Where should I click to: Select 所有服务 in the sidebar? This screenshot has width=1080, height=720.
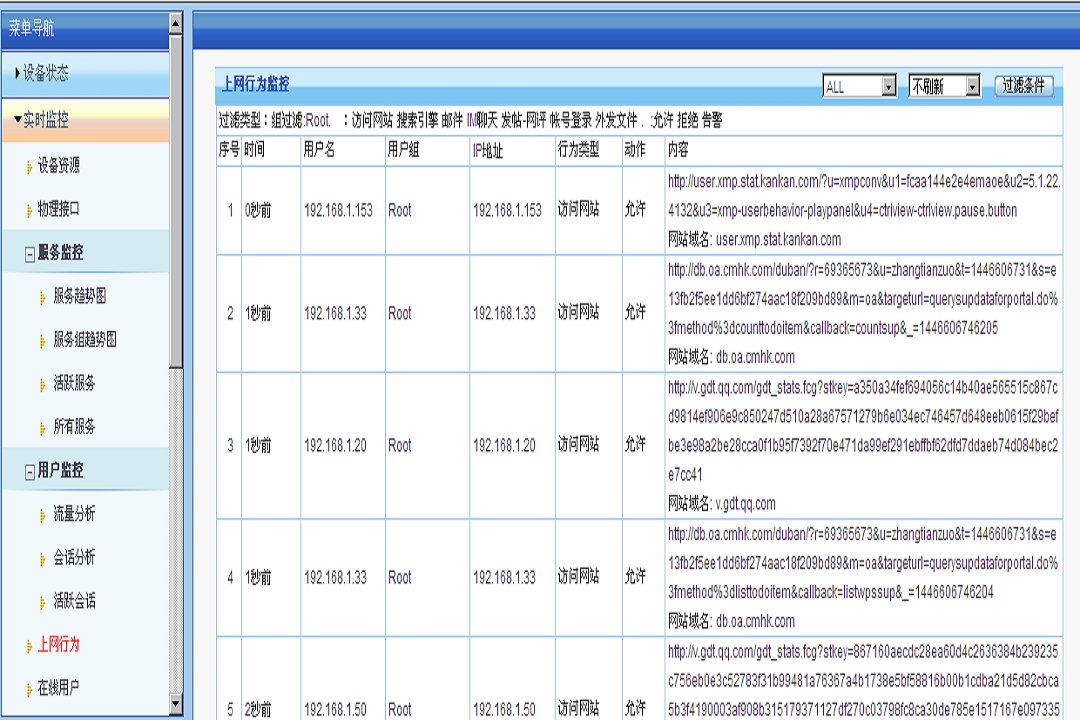coord(74,426)
